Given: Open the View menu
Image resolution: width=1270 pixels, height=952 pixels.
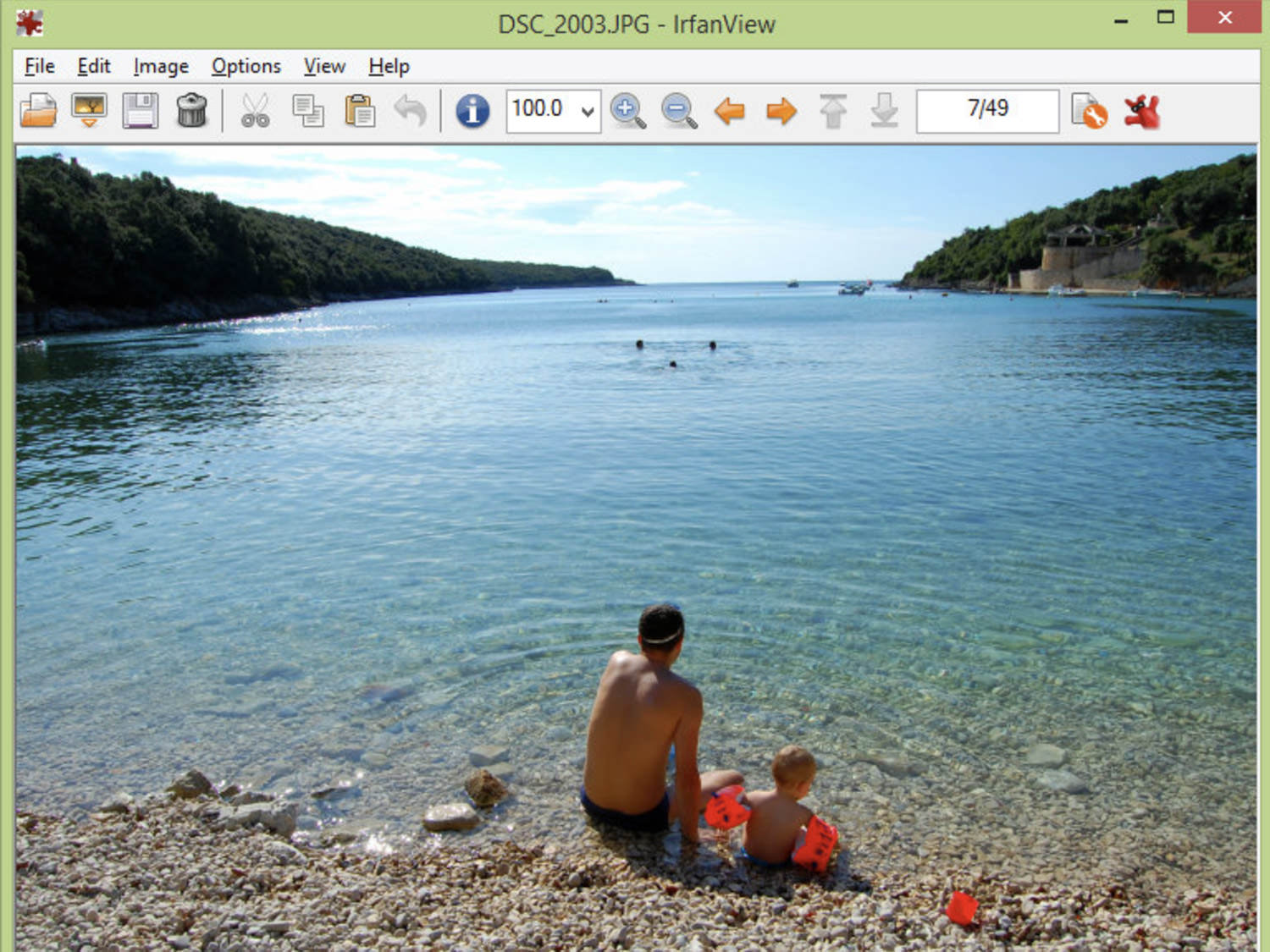Looking at the screenshot, I should coord(324,66).
